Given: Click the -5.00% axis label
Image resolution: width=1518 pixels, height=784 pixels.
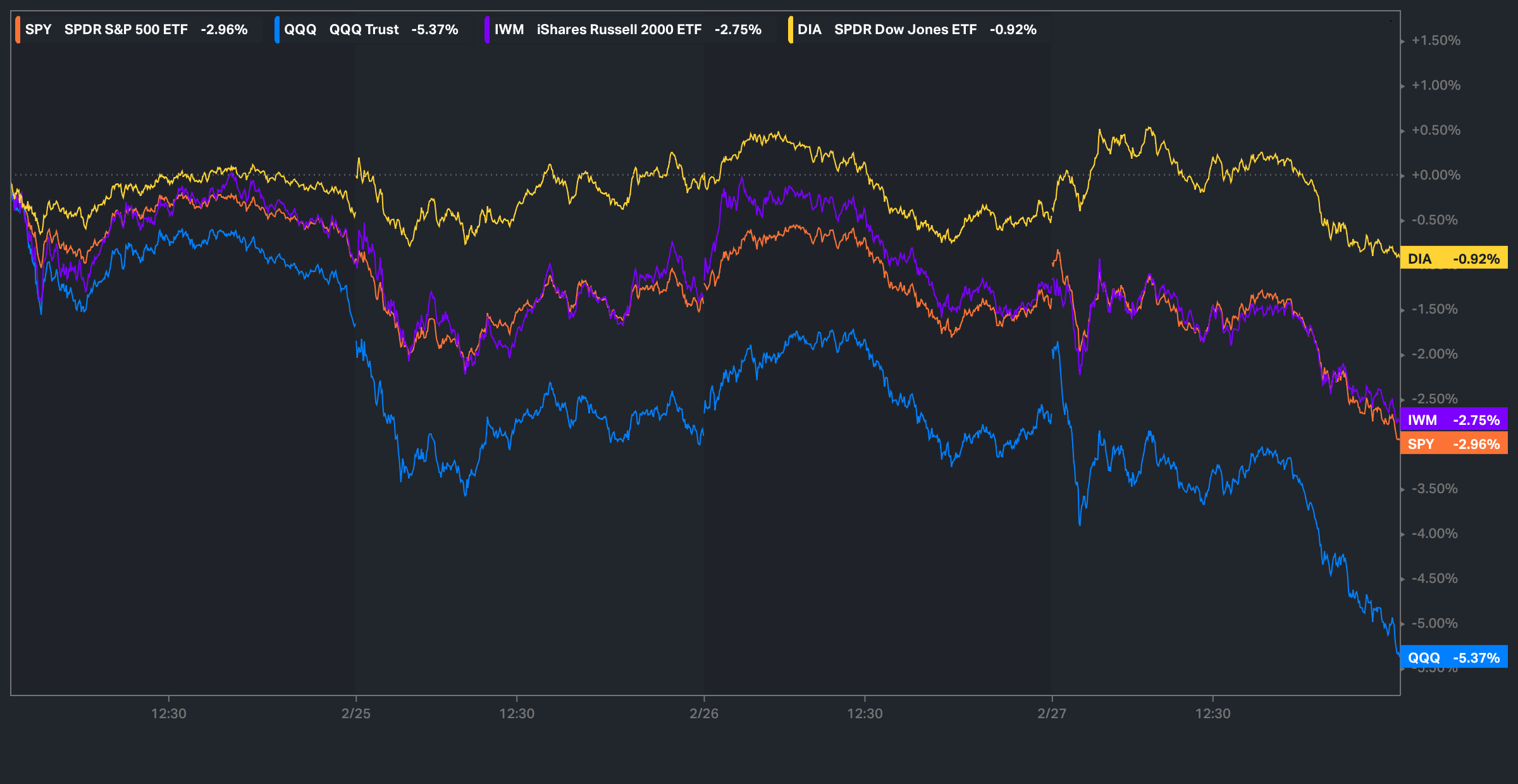Looking at the screenshot, I should coord(1435,623).
